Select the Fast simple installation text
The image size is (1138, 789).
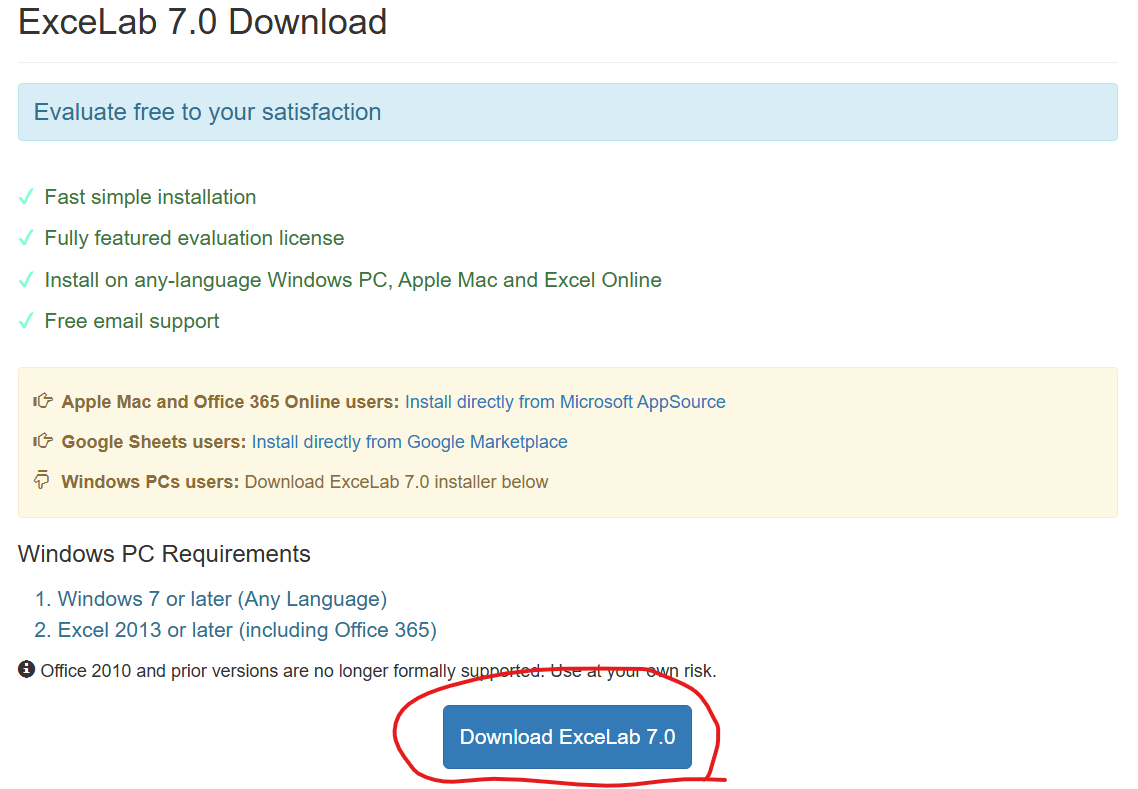click(150, 197)
